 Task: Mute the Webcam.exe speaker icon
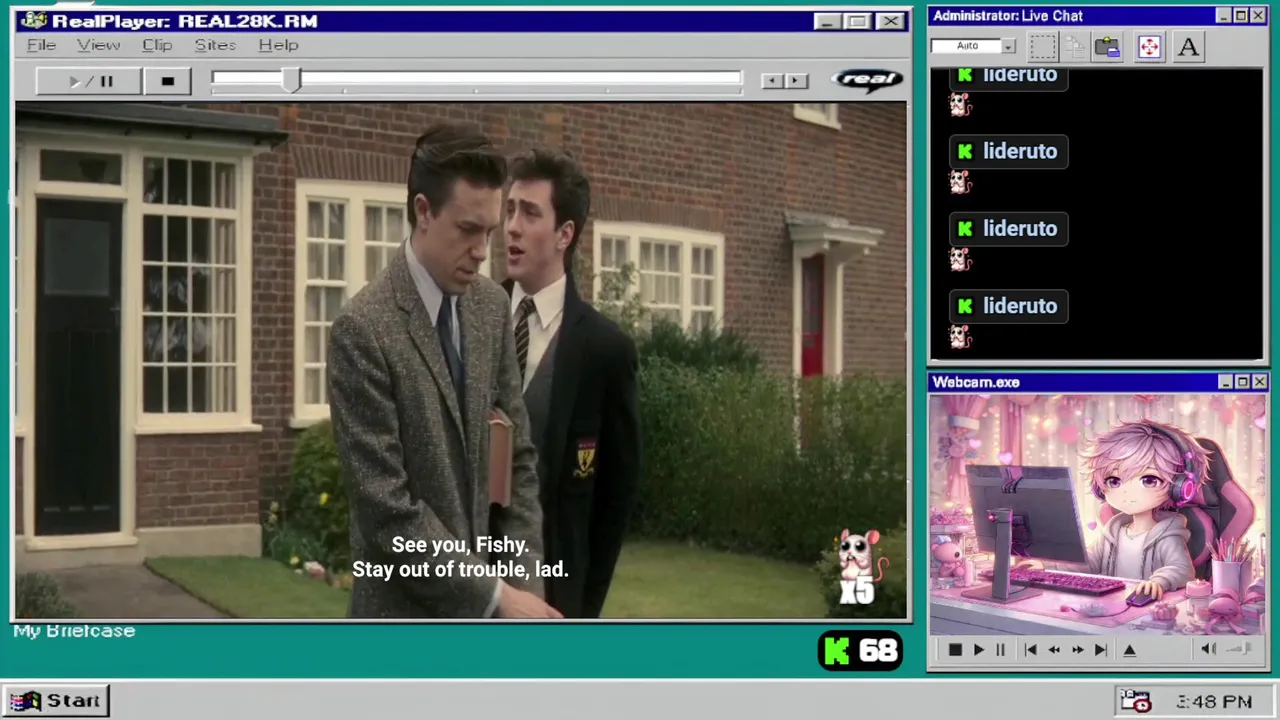(x=1208, y=649)
